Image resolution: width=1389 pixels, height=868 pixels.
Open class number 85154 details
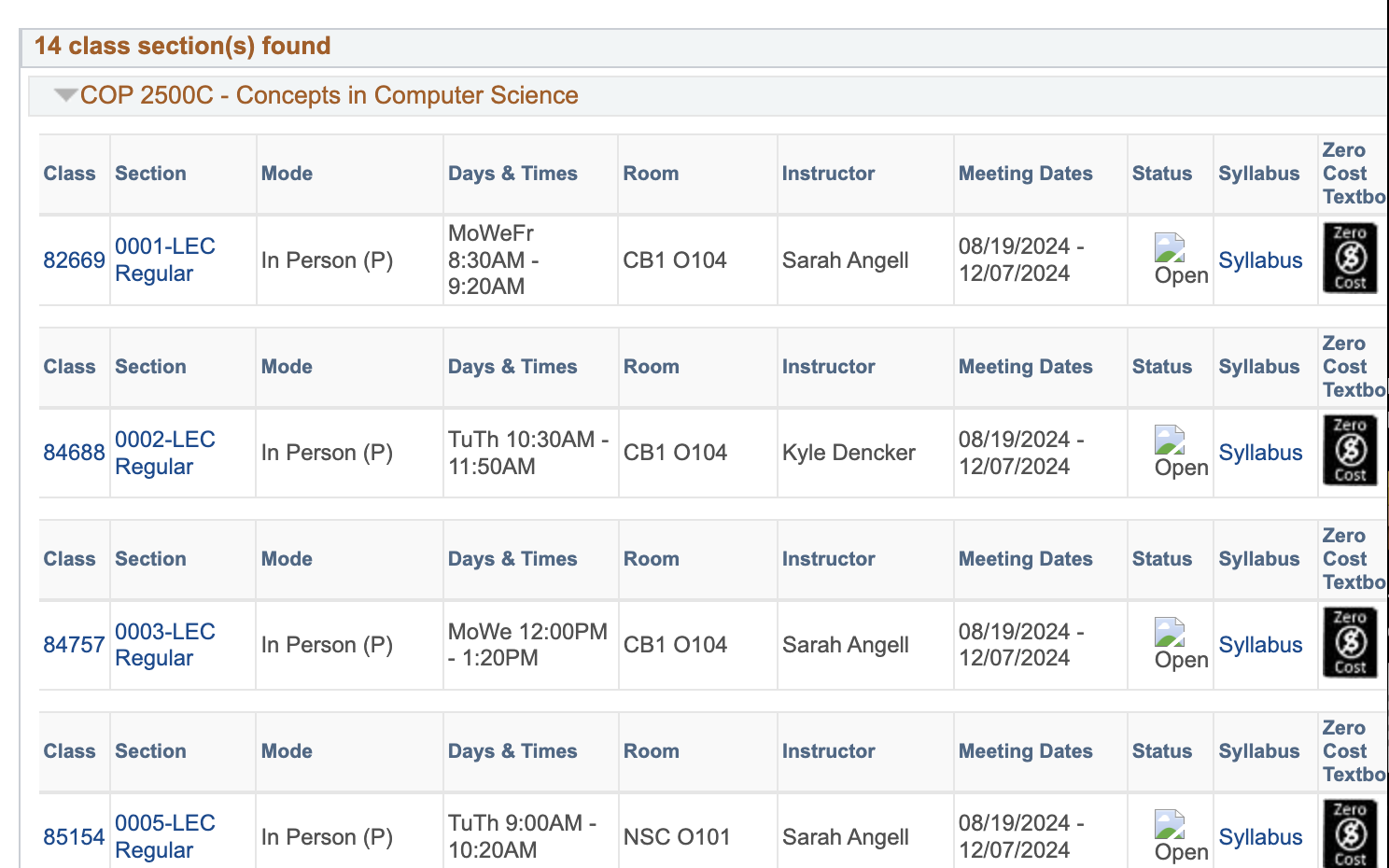(x=74, y=837)
